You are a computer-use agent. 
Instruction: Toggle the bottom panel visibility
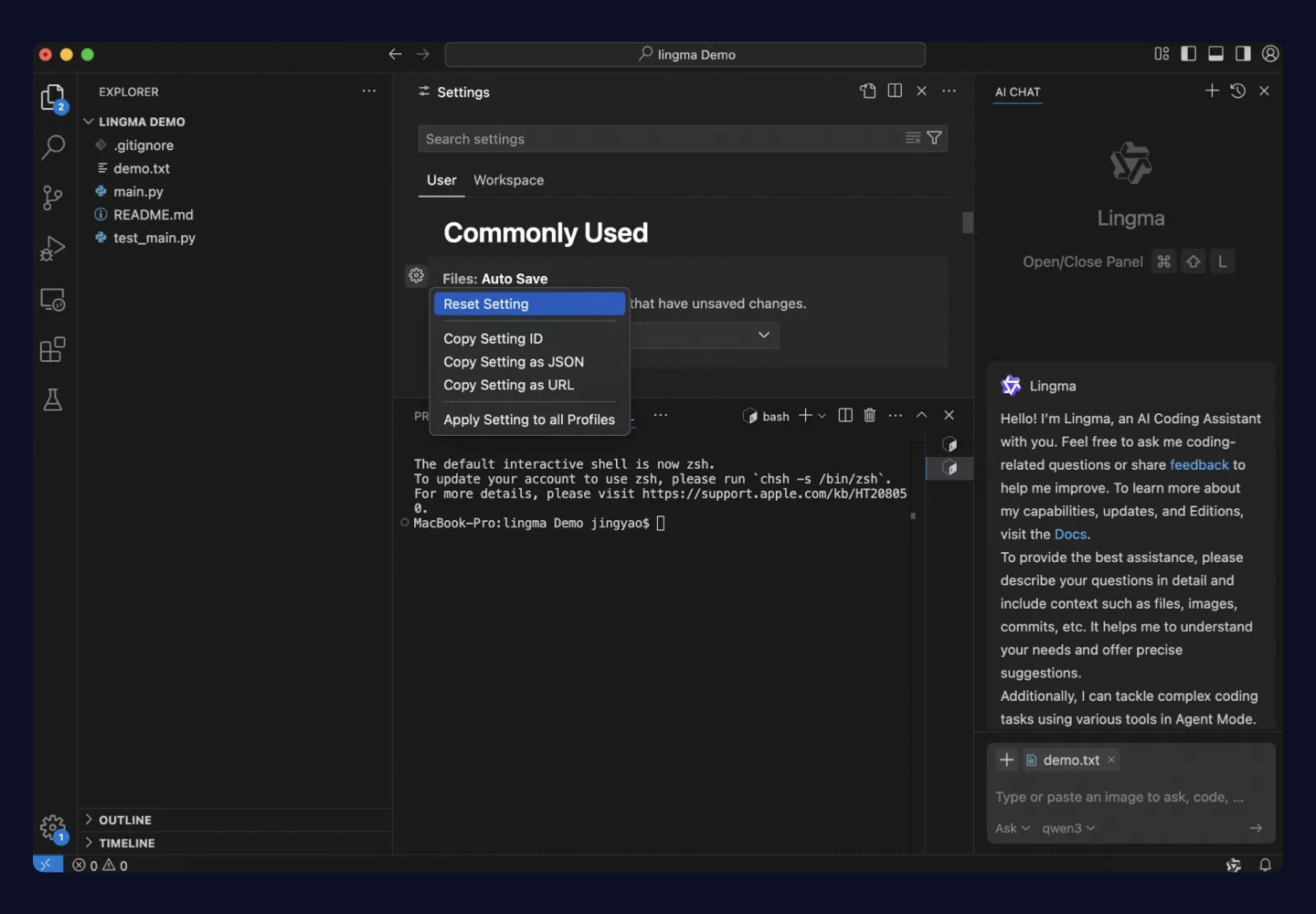click(x=1215, y=54)
